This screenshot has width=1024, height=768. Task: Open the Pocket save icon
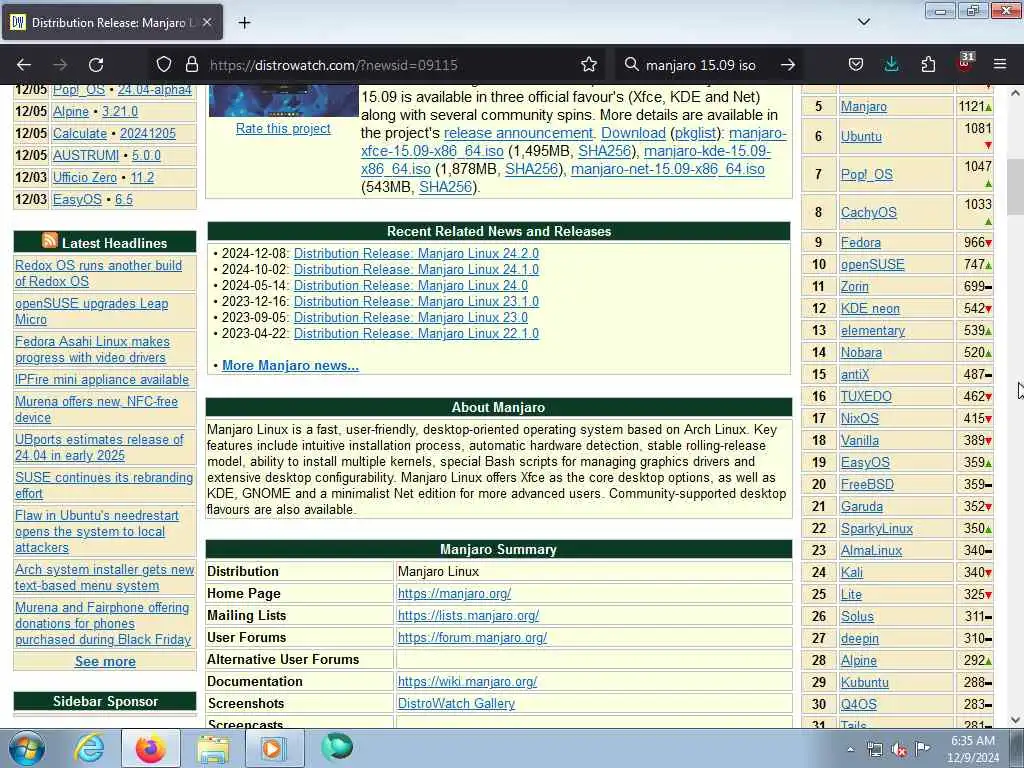856,65
